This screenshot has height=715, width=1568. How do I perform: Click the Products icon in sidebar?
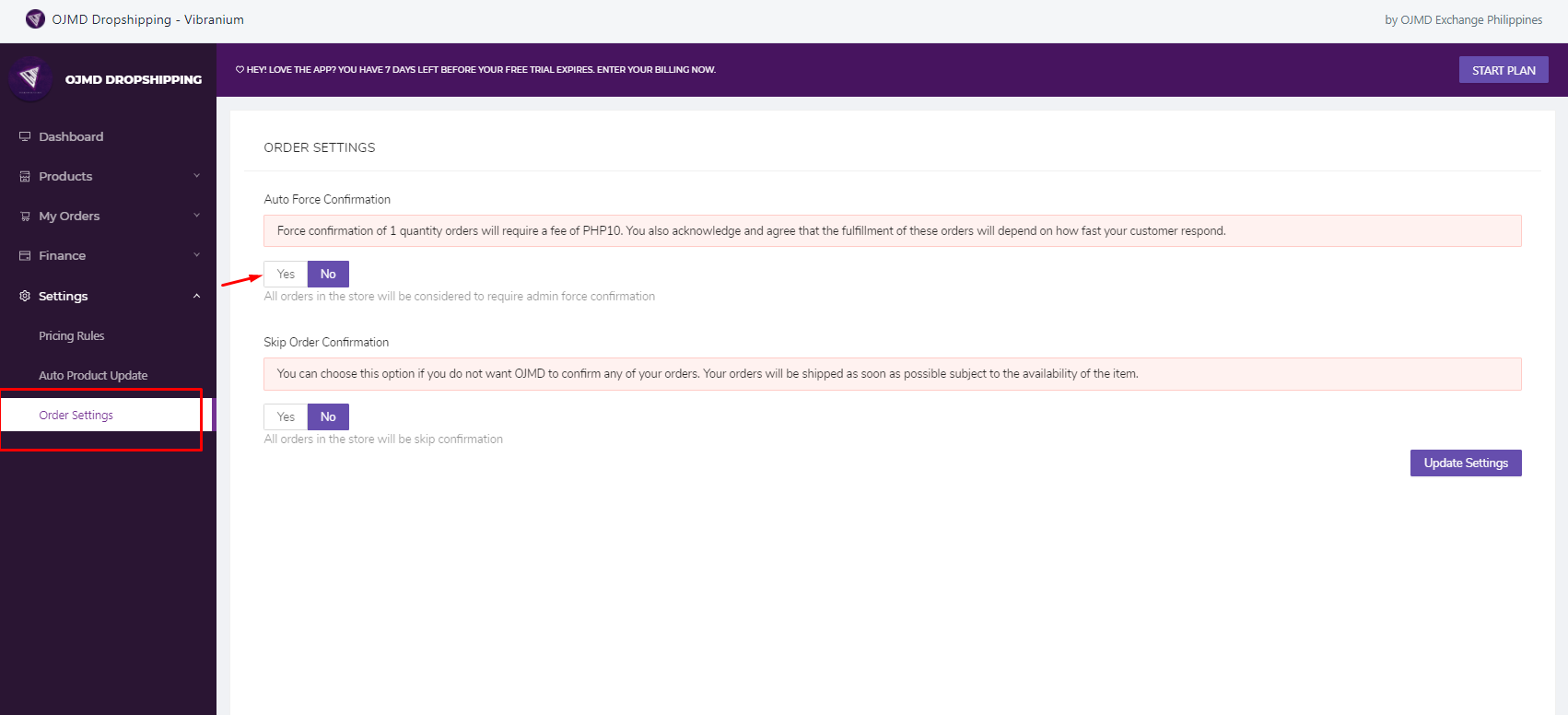(x=25, y=176)
